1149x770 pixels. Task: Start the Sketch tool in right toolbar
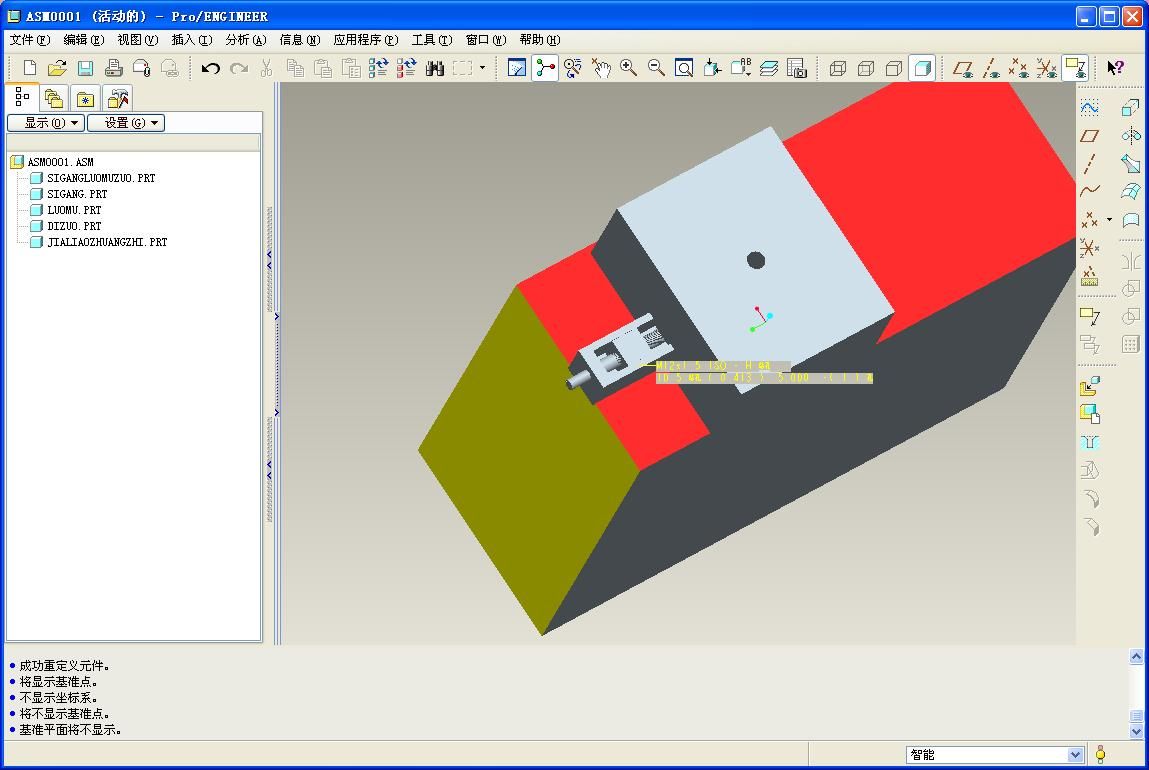click(x=1090, y=108)
